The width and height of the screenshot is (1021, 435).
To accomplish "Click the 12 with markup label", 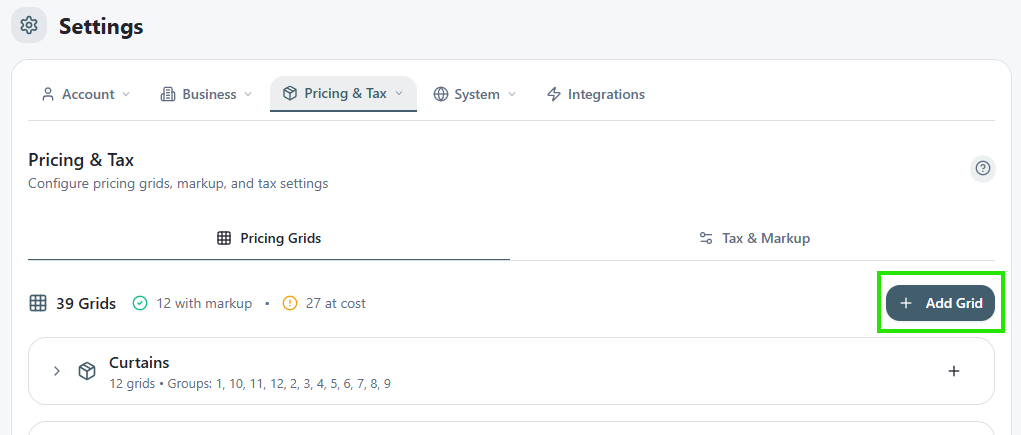I will coord(204,303).
